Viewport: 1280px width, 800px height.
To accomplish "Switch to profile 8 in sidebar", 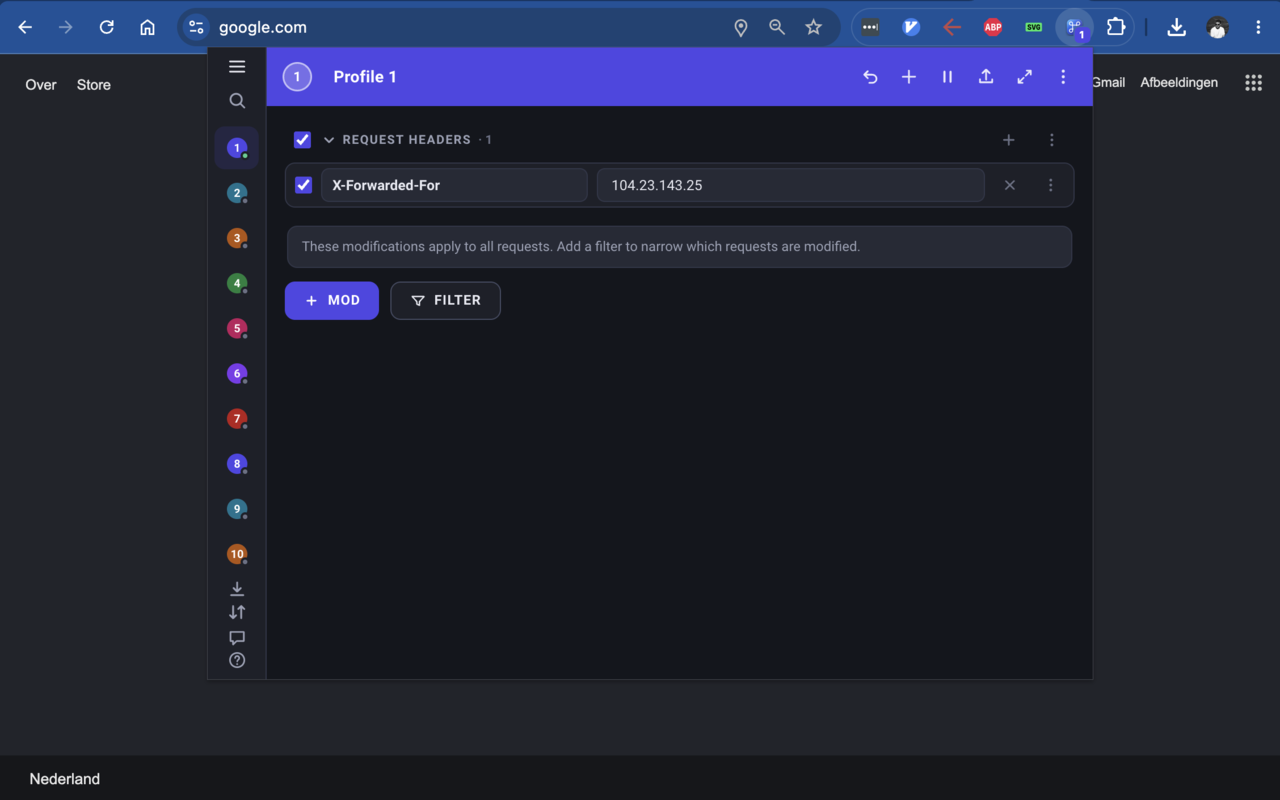I will (237, 463).
